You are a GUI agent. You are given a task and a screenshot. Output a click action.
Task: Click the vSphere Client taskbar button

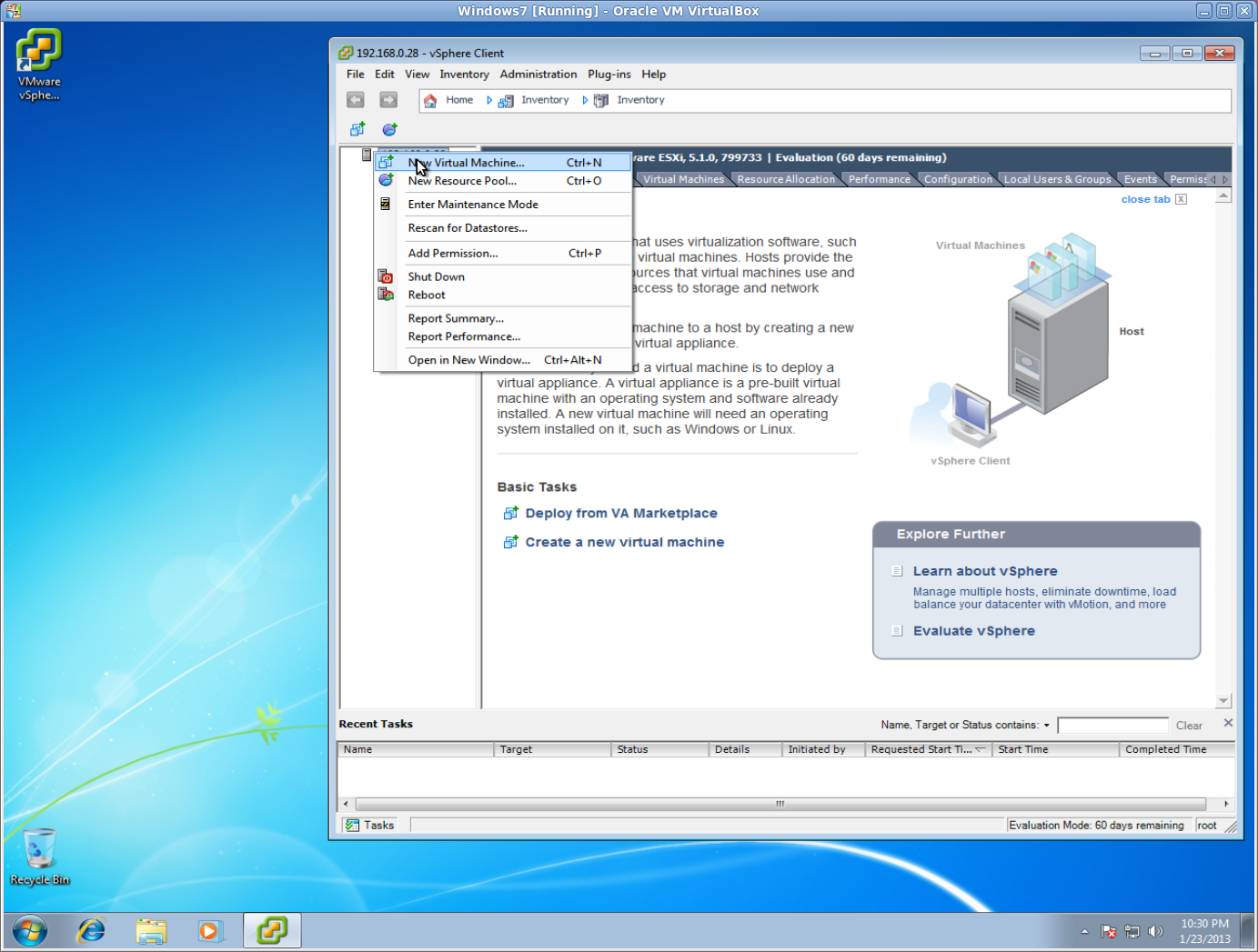[x=272, y=931]
